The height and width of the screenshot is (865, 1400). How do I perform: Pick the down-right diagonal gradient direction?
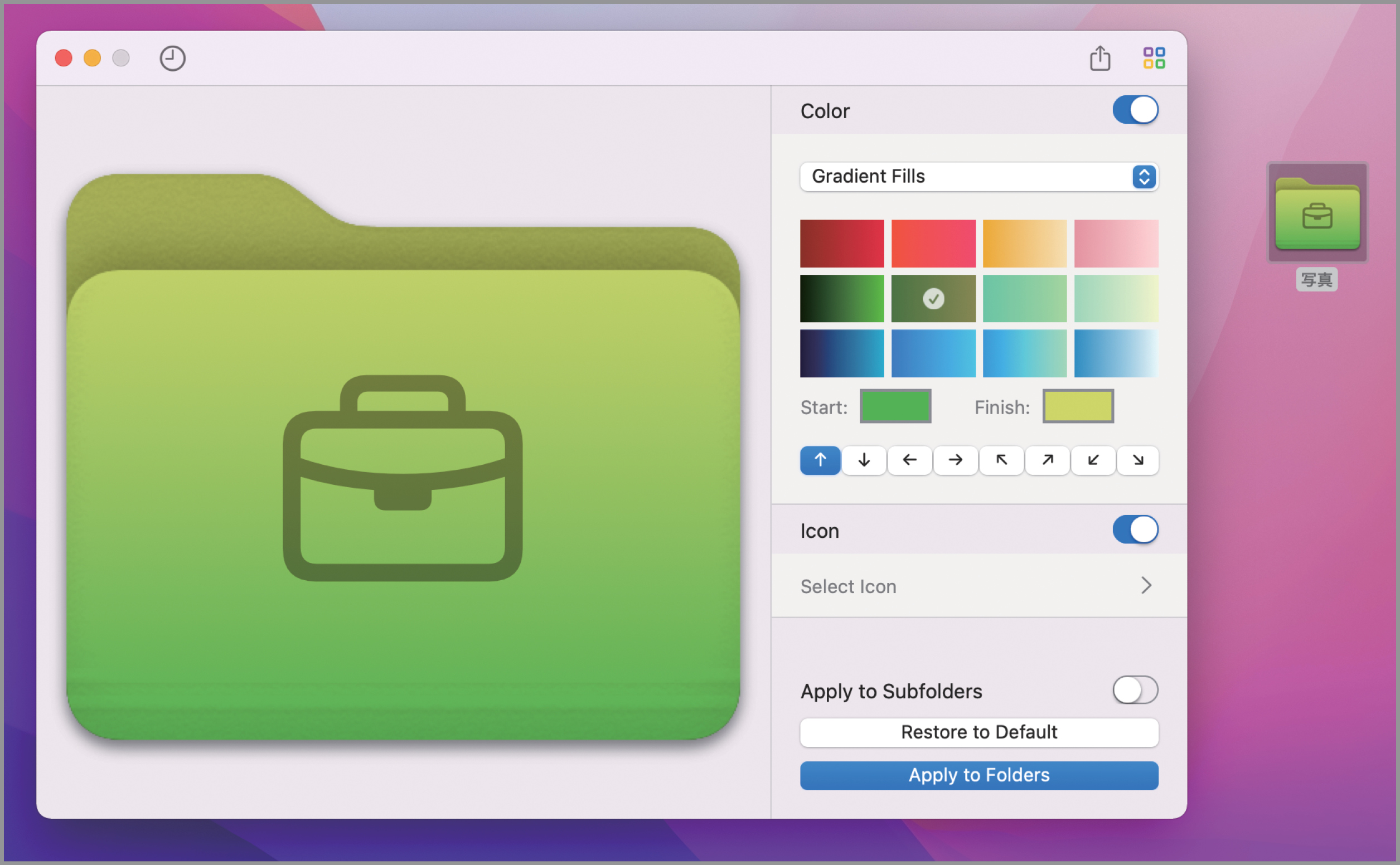1138,460
